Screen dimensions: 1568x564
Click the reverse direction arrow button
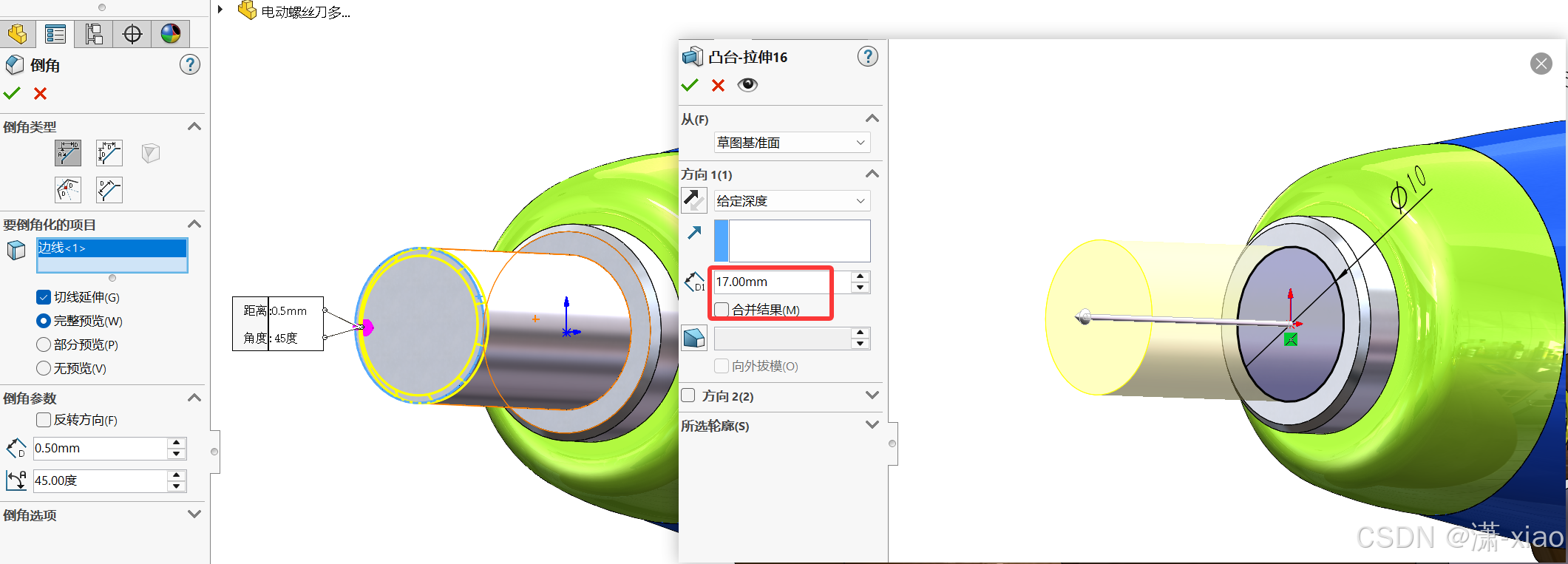pyautogui.click(x=693, y=200)
